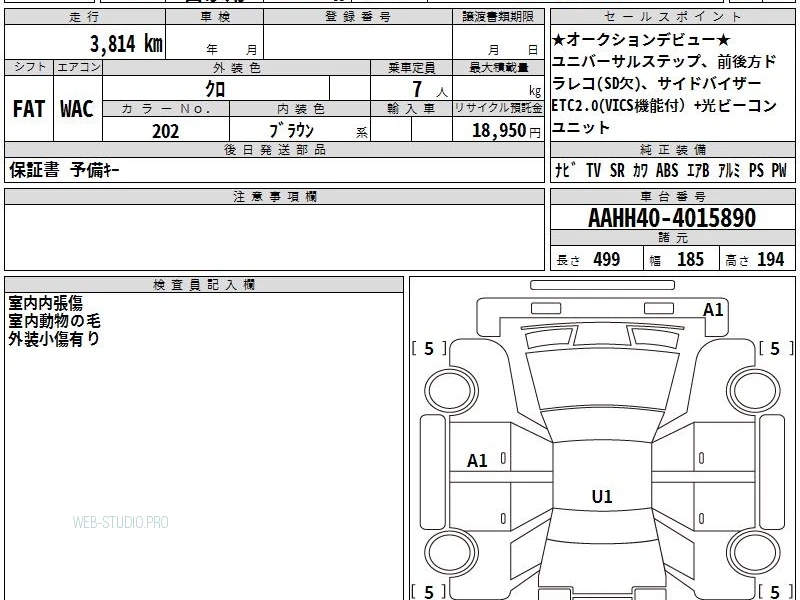
Task: Click the 登録番号 header
Action: [358, 17]
